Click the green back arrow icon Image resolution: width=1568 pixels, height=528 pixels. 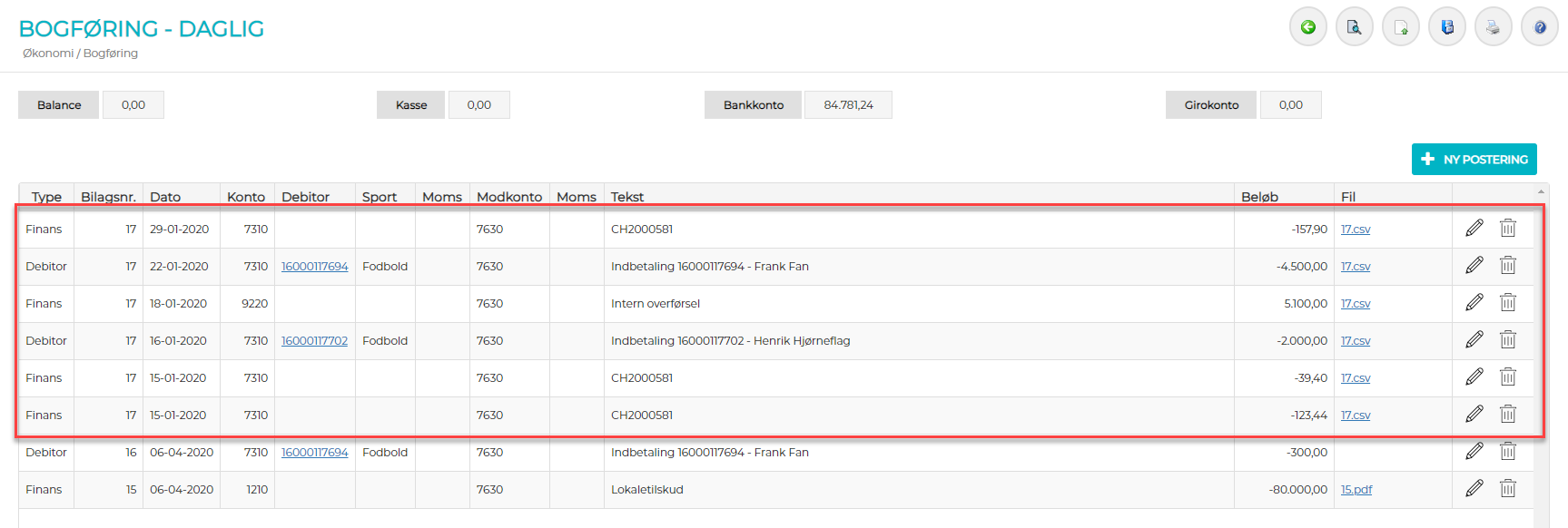point(1307,27)
